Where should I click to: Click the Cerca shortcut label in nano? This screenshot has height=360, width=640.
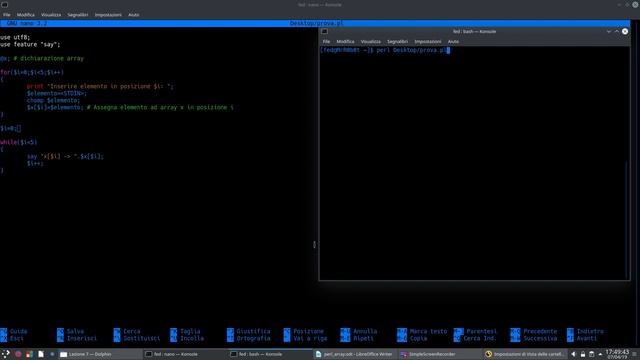click(x=132, y=331)
